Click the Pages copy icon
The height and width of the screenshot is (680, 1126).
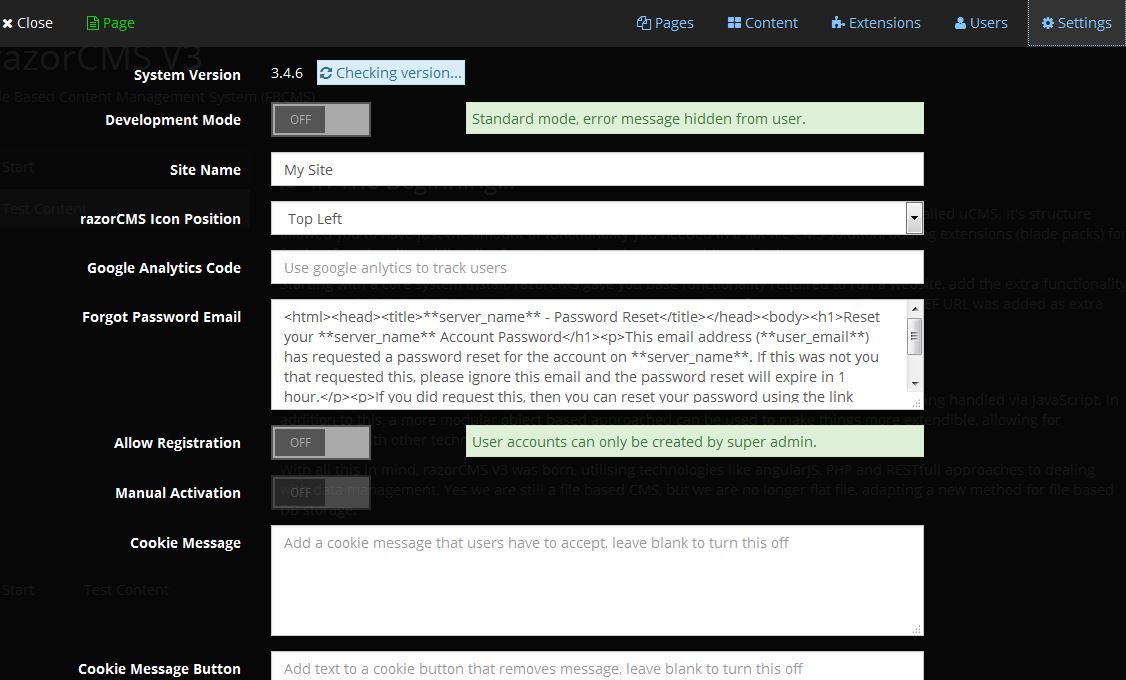coord(643,23)
